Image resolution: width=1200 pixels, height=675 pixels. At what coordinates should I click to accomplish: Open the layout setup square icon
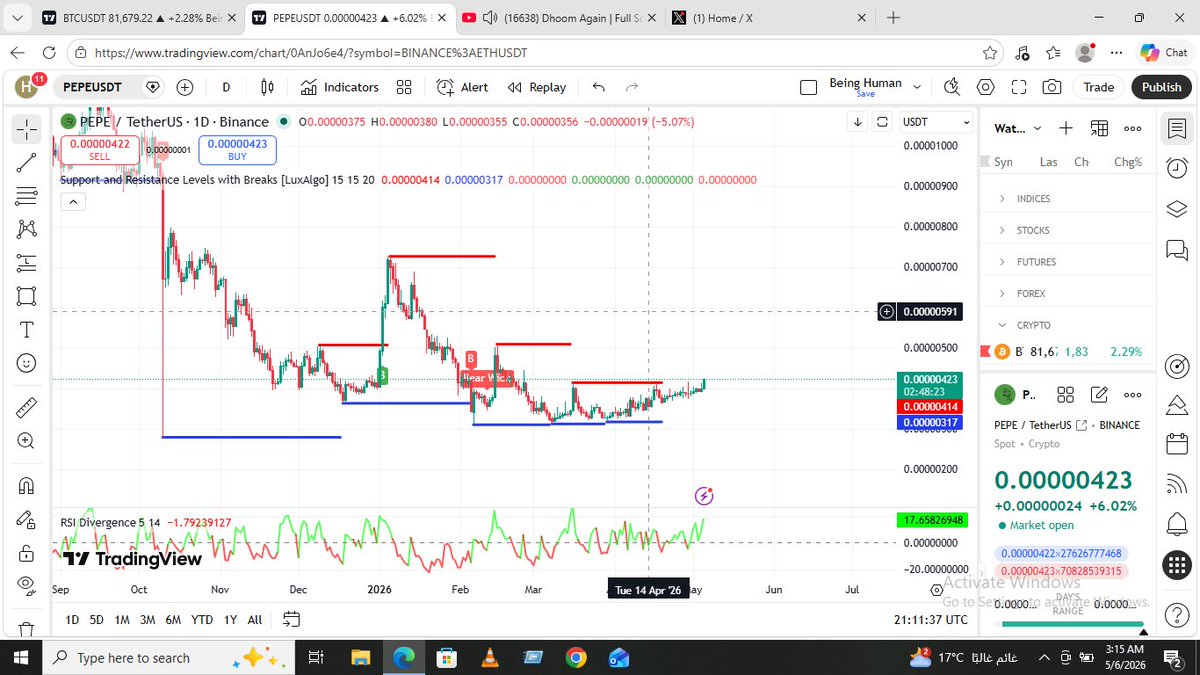pyautogui.click(x=809, y=88)
